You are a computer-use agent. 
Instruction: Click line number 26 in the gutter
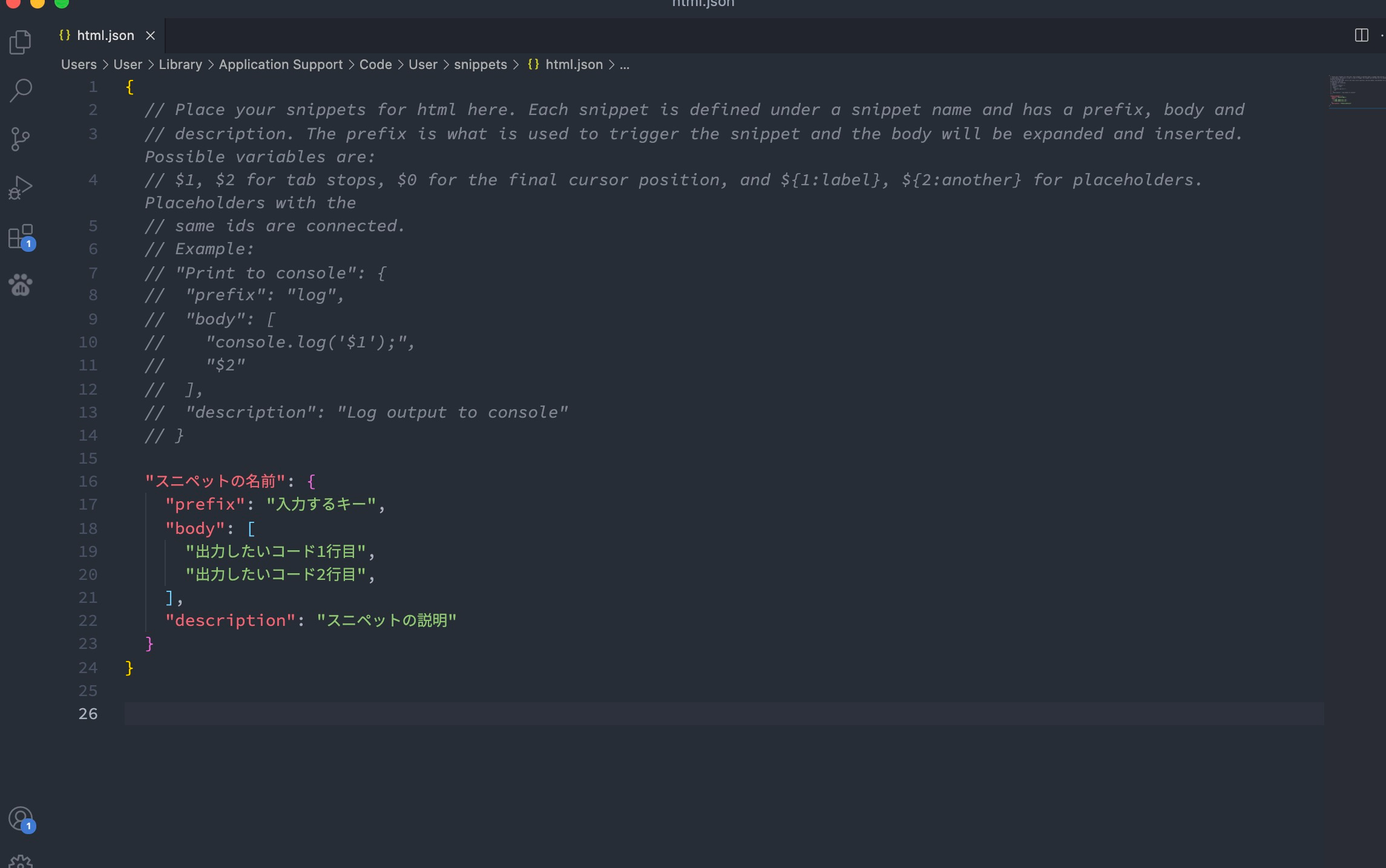pyautogui.click(x=88, y=714)
